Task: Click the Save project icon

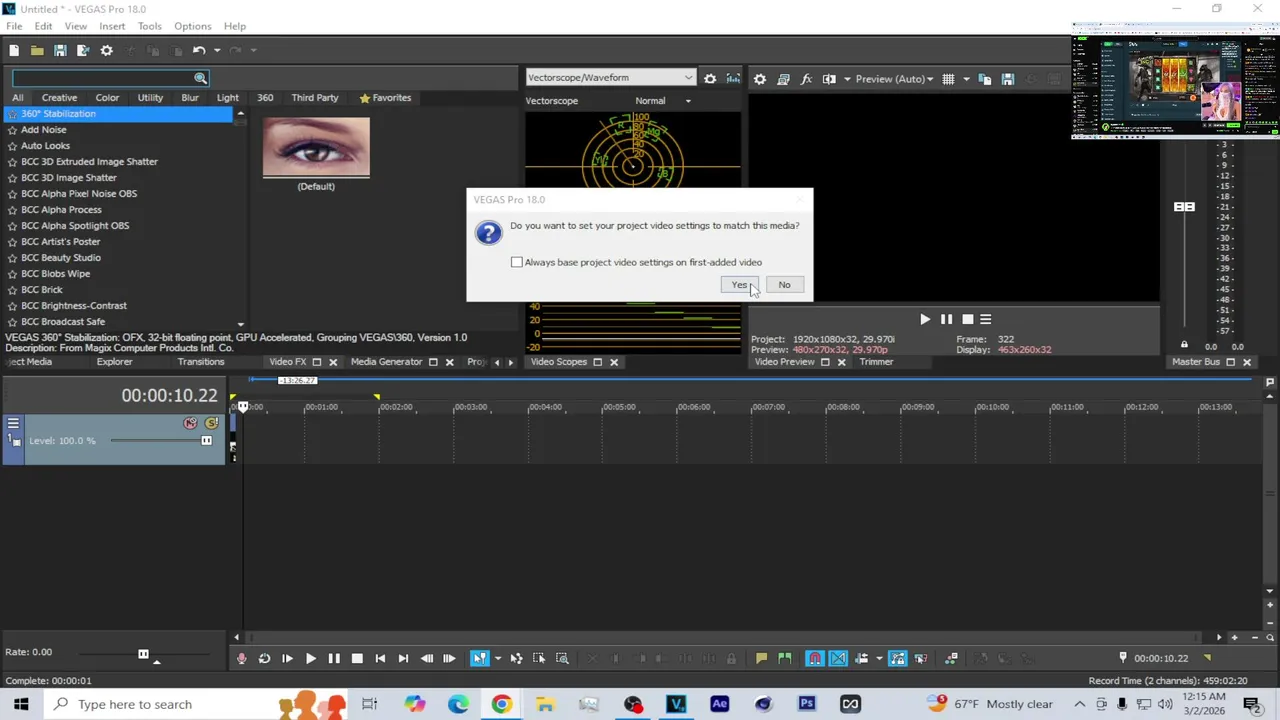Action: (x=60, y=50)
